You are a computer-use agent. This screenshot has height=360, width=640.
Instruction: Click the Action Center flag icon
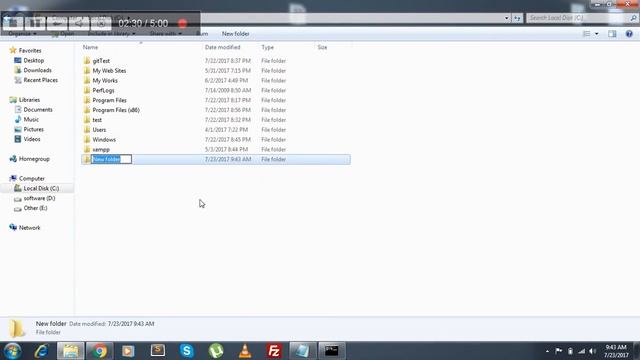tap(558, 351)
